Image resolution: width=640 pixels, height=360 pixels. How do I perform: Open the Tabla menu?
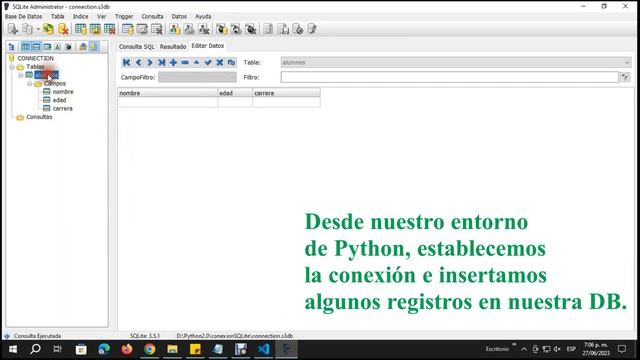click(x=58, y=16)
